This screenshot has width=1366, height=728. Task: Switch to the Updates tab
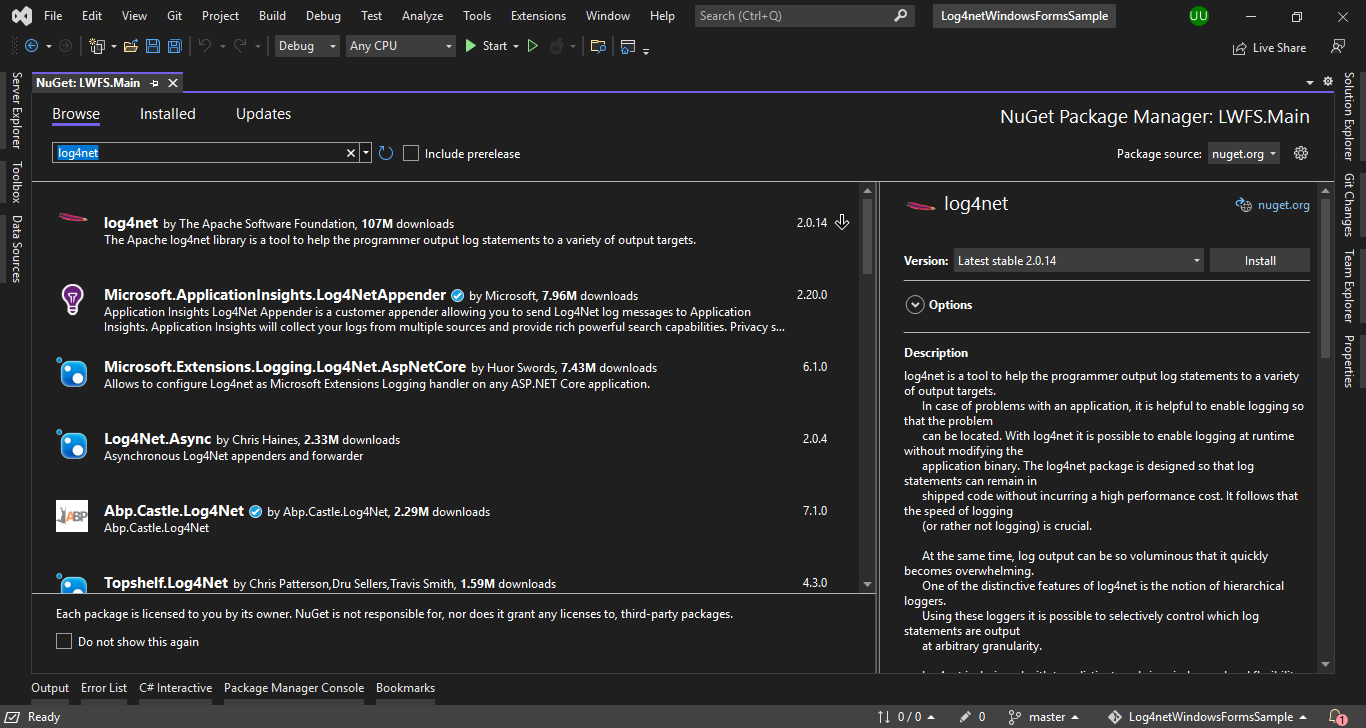(264, 114)
